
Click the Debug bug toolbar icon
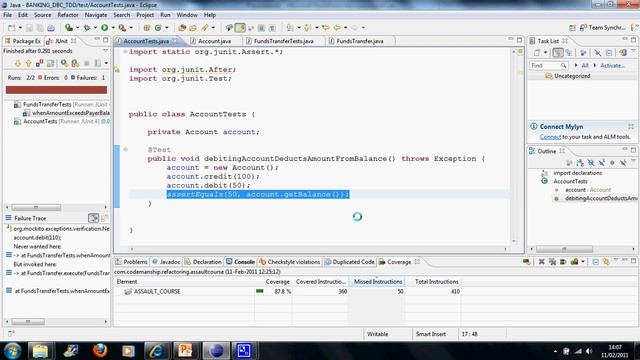click(87, 27)
